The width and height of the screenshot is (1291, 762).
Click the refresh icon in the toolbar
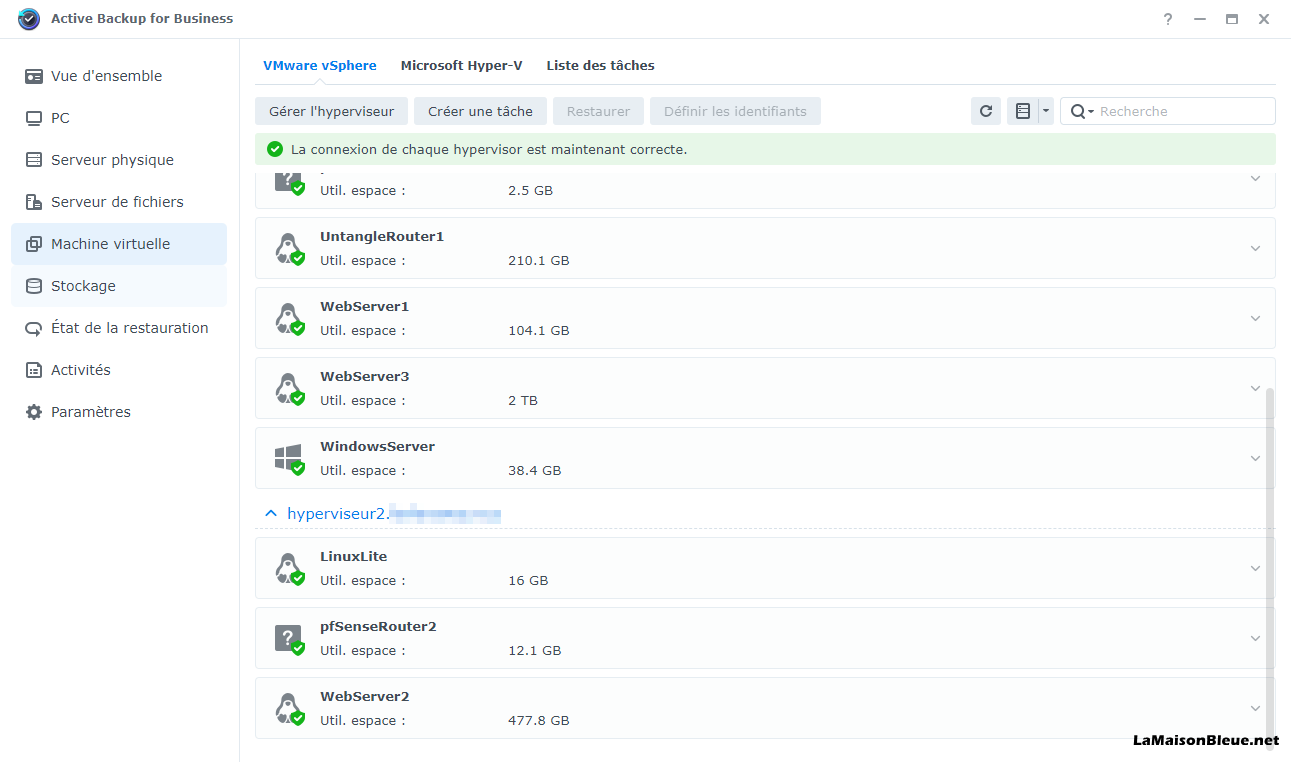coord(986,111)
